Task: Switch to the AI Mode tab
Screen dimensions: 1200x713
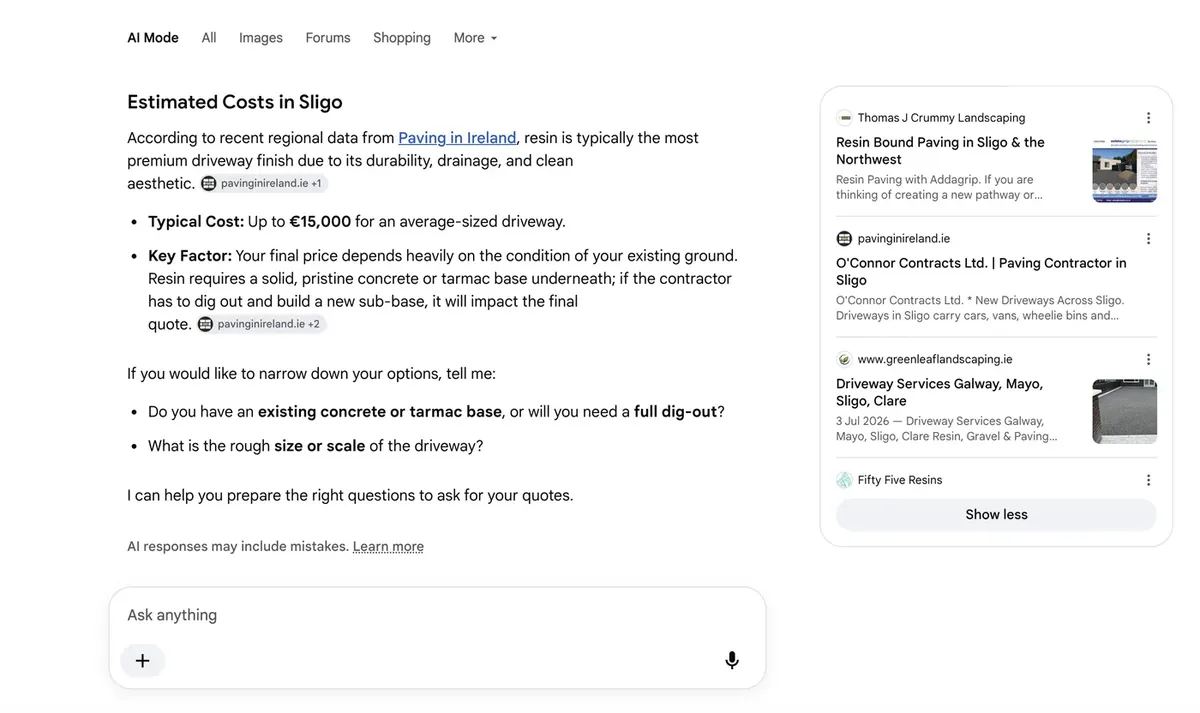Action: [153, 38]
